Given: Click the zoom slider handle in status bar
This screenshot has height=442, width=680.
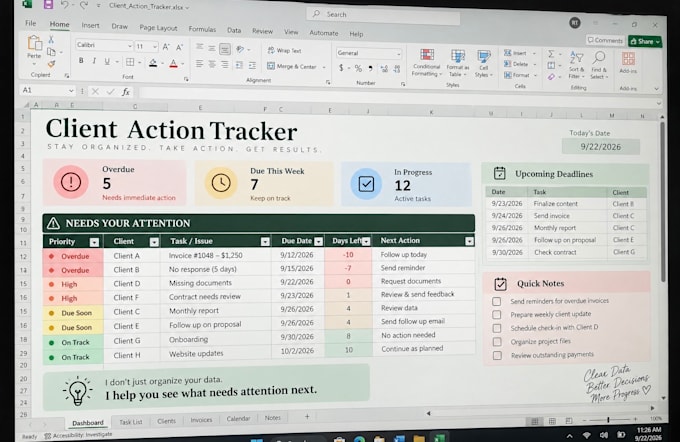Looking at the screenshot, I should pyautogui.click(x=608, y=419).
